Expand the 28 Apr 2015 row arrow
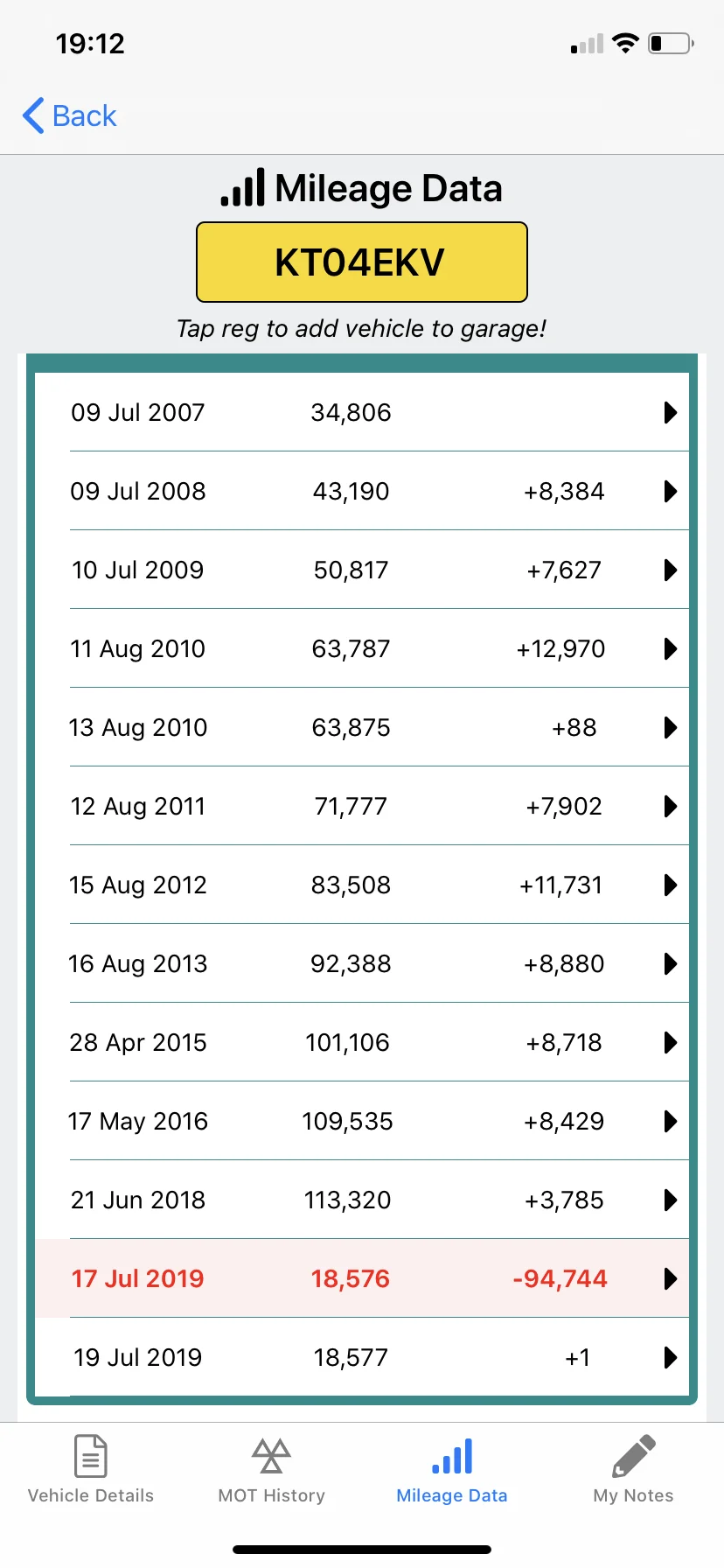 click(x=671, y=1042)
